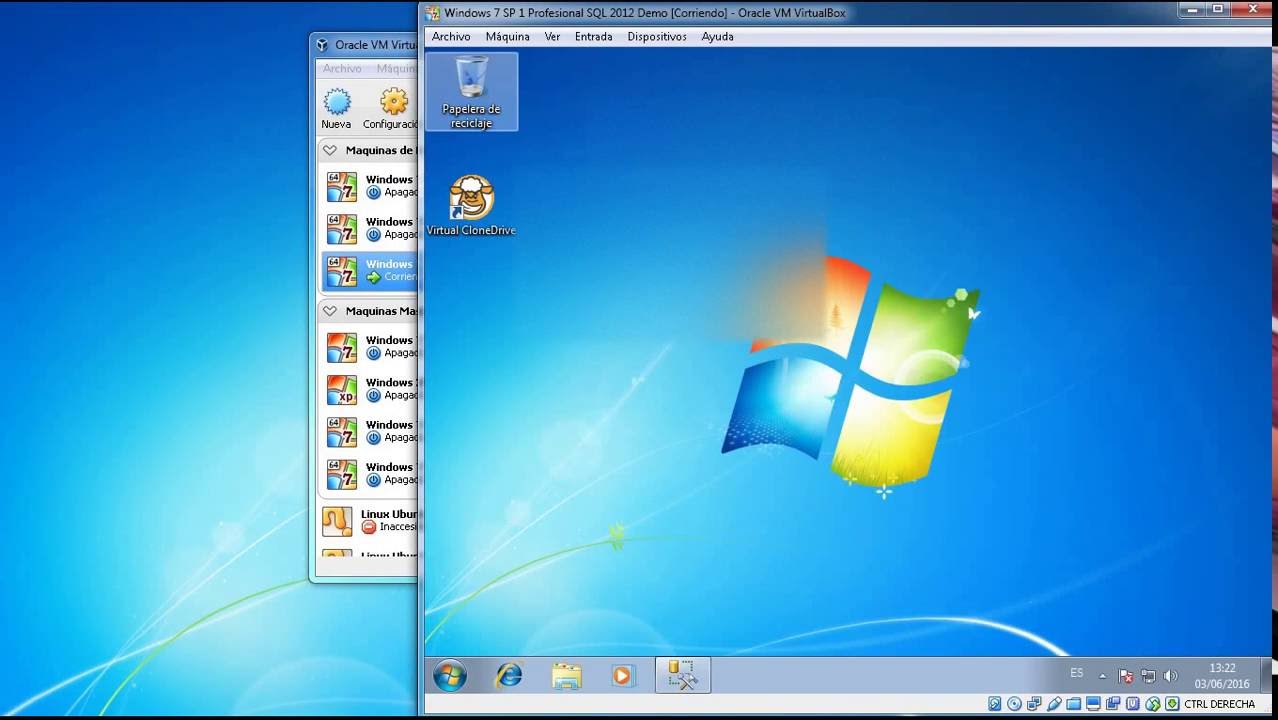Open the Papelera de reciclaje desktop icon
Screen dimensions: 1278x720
[471, 92]
